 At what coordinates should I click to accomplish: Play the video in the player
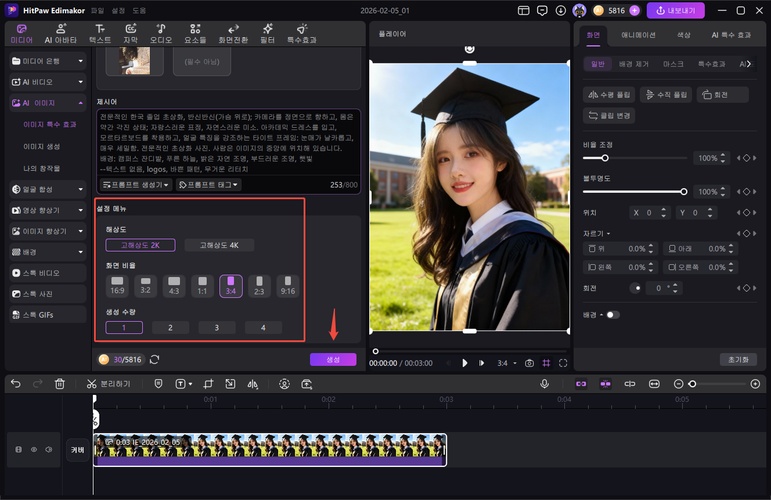[x=464, y=363]
